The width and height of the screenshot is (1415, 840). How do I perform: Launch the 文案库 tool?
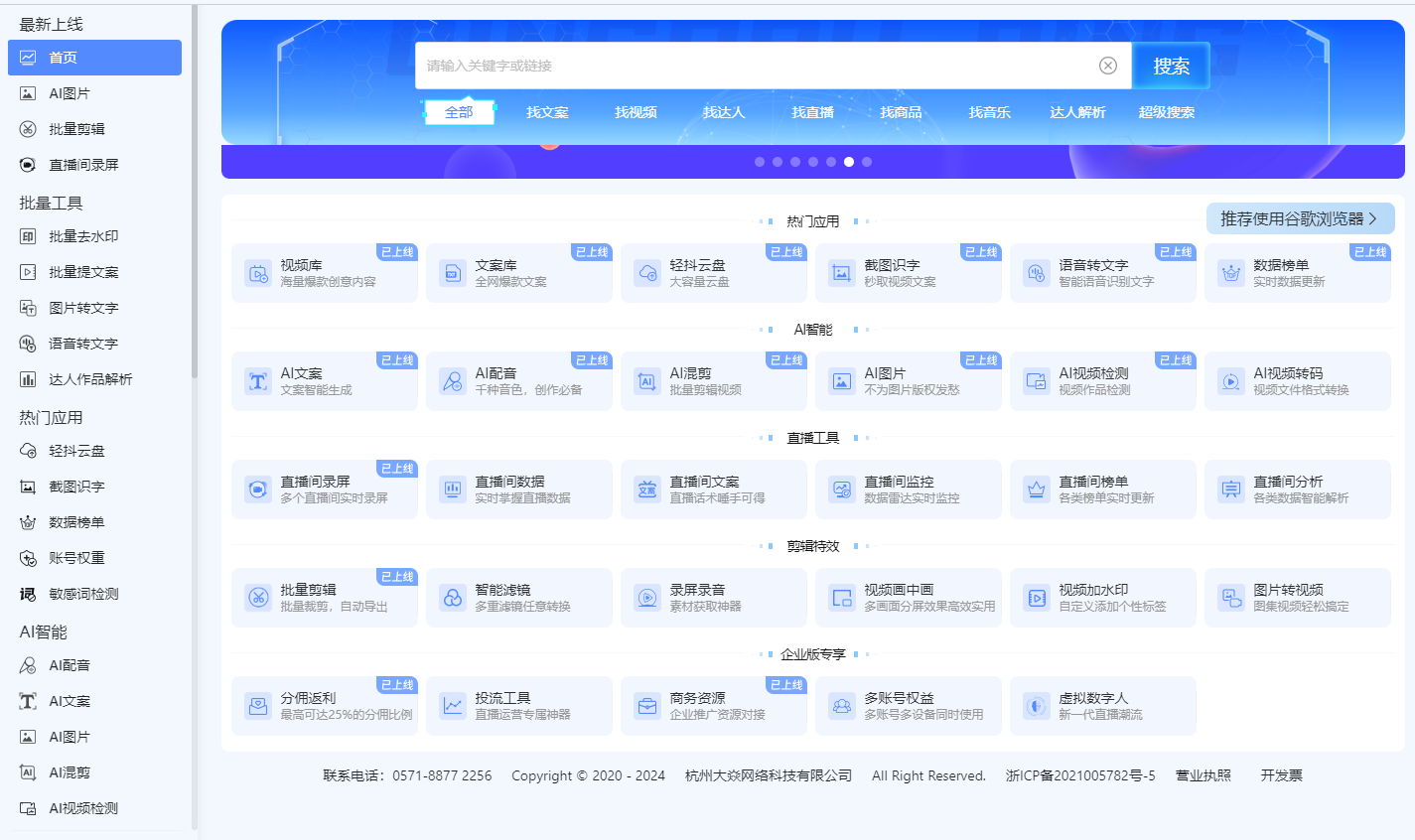click(519, 272)
